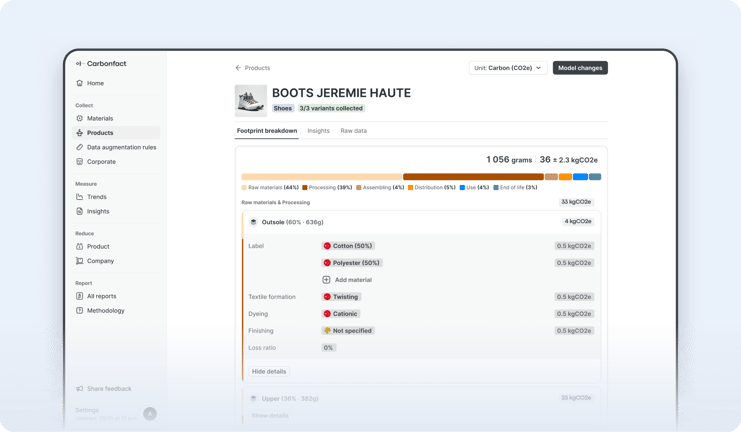The image size is (741, 432).
Task: Click the Add material button
Action: [x=347, y=280]
